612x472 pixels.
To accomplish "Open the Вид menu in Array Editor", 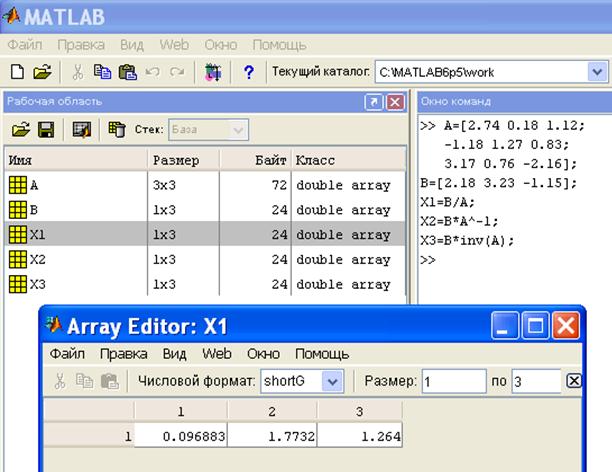I will (x=174, y=354).
